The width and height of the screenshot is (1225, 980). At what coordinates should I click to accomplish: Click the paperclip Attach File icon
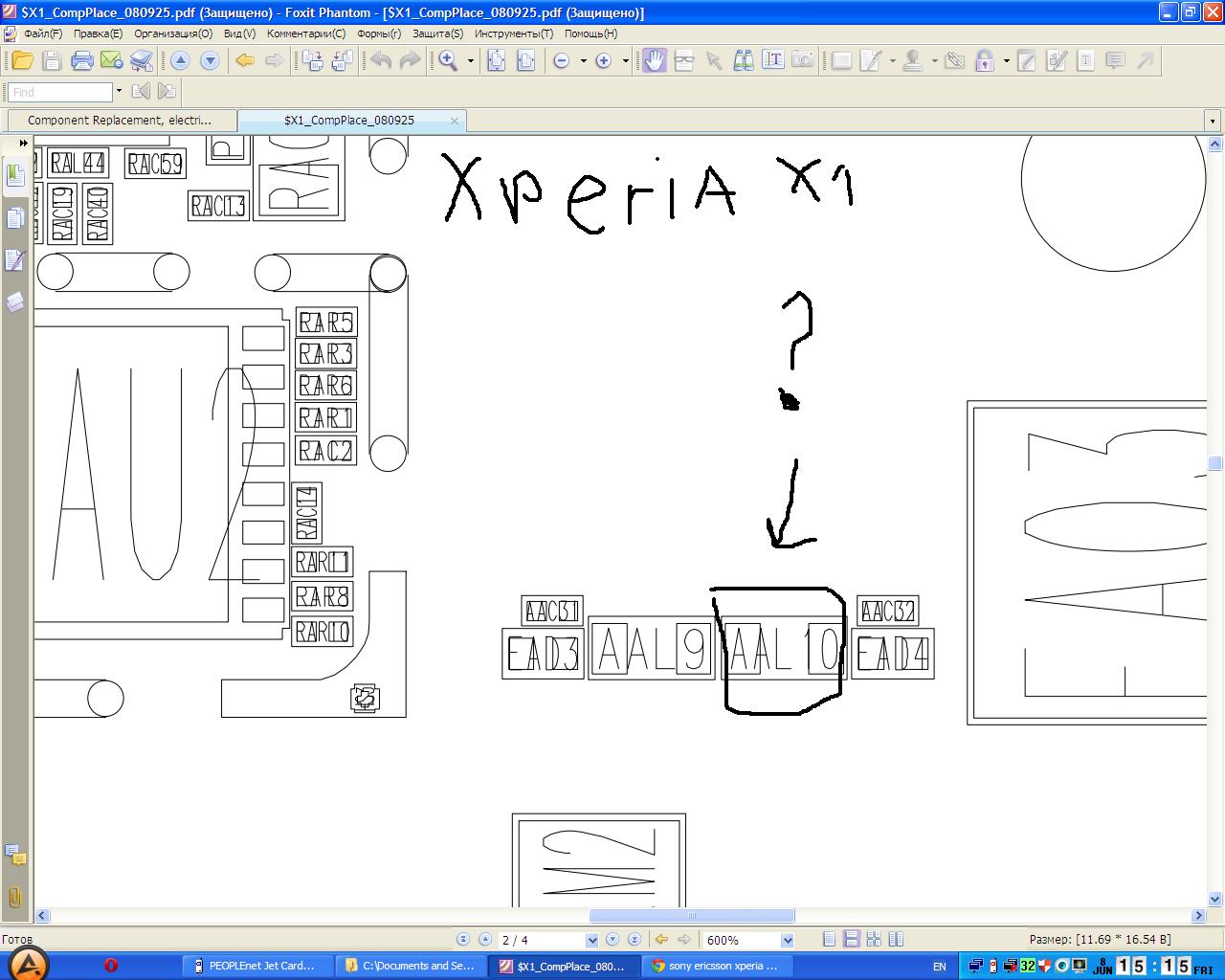955,60
